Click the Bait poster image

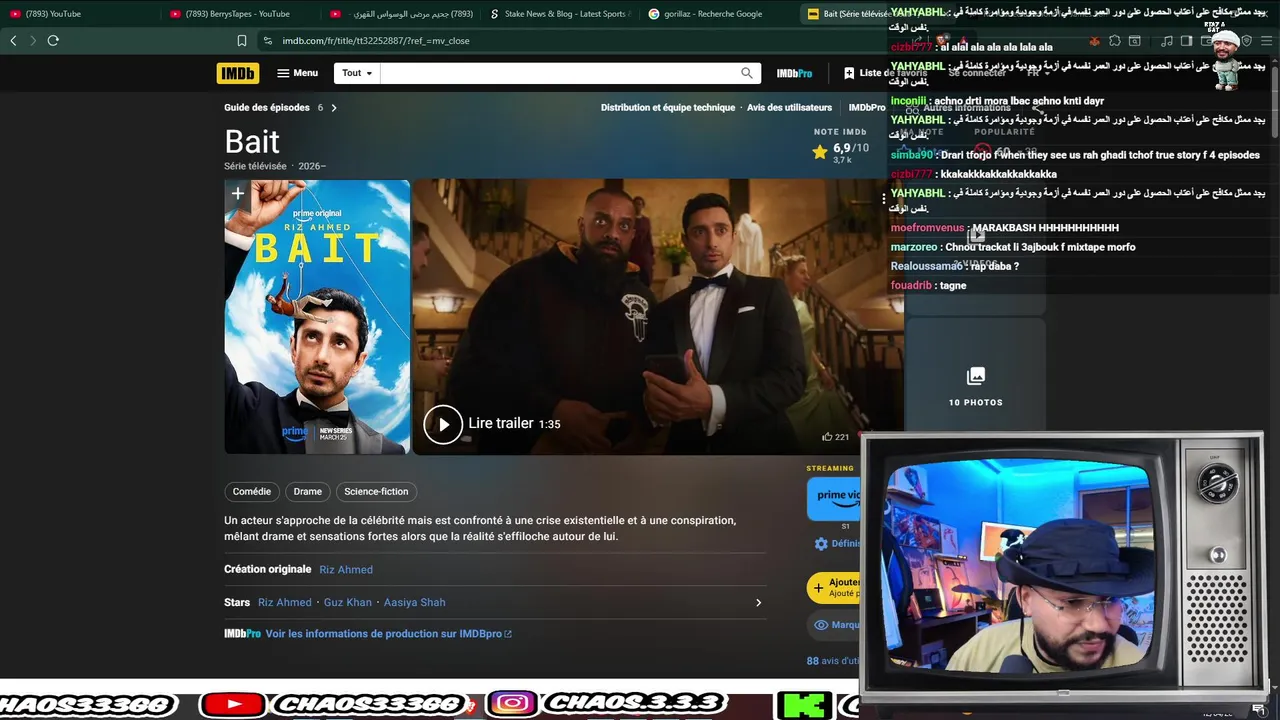click(x=317, y=317)
